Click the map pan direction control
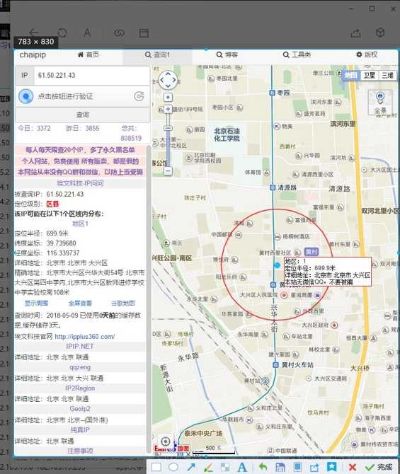Viewport: 400px width, 474px height. pos(168,80)
